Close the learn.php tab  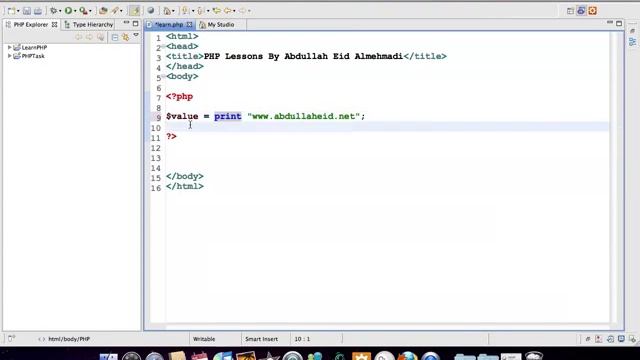(x=189, y=24)
